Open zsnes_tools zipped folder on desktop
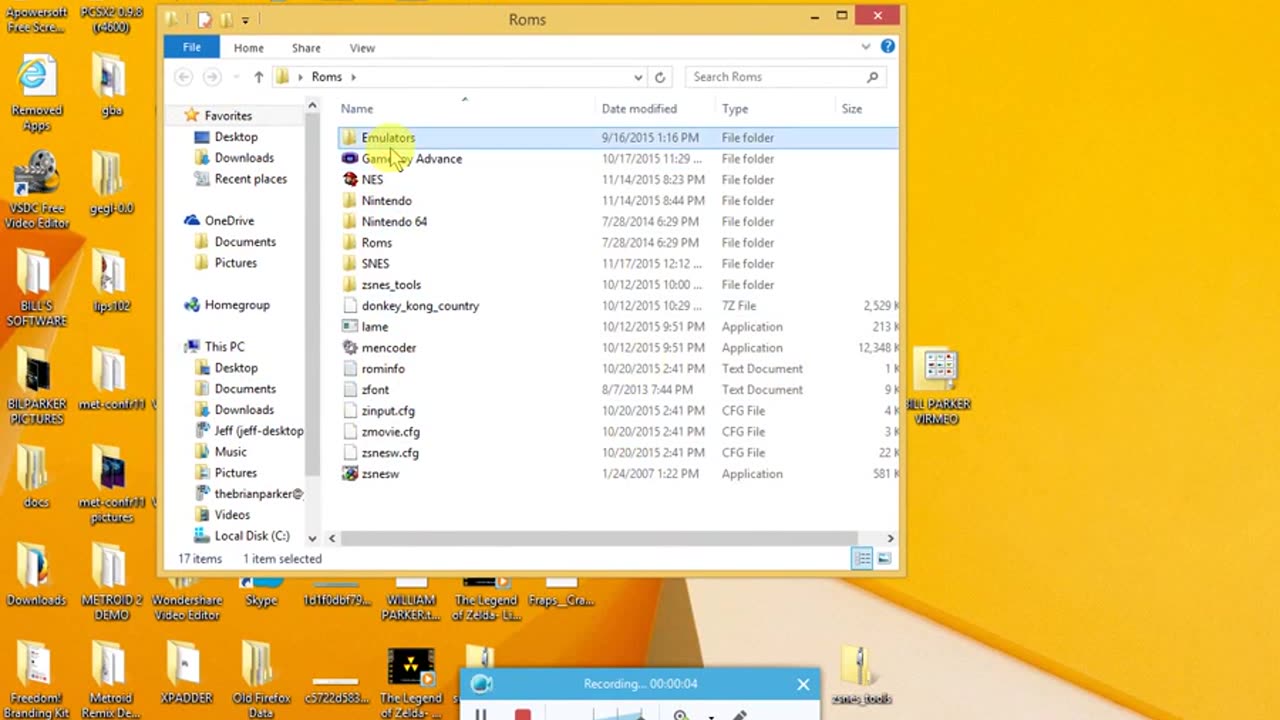This screenshot has height=720, width=1280. [x=861, y=675]
